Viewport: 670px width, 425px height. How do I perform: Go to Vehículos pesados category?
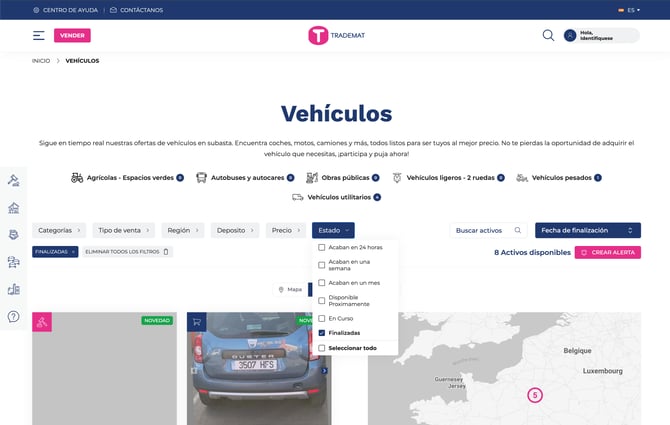(x=561, y=178)
